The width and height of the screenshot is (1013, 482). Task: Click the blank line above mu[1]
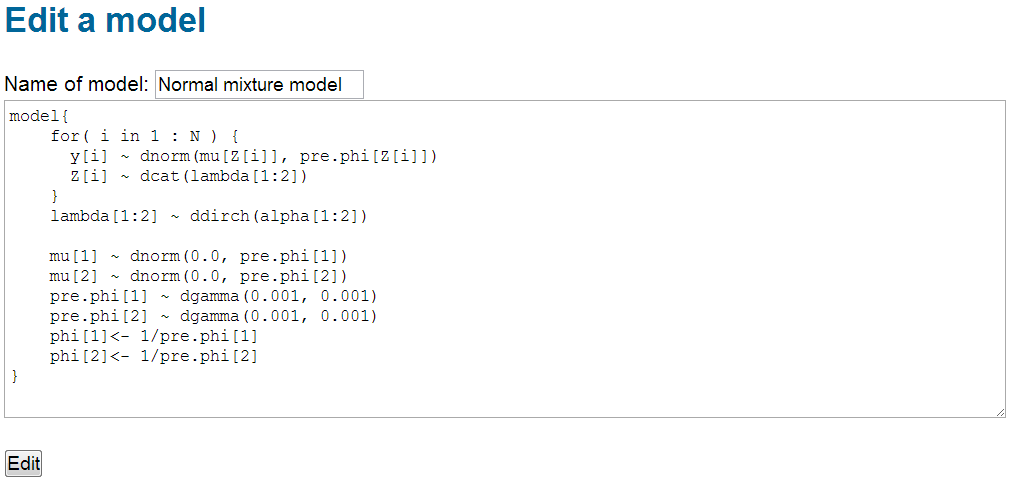pyautogui.click(x=300, y=236)
